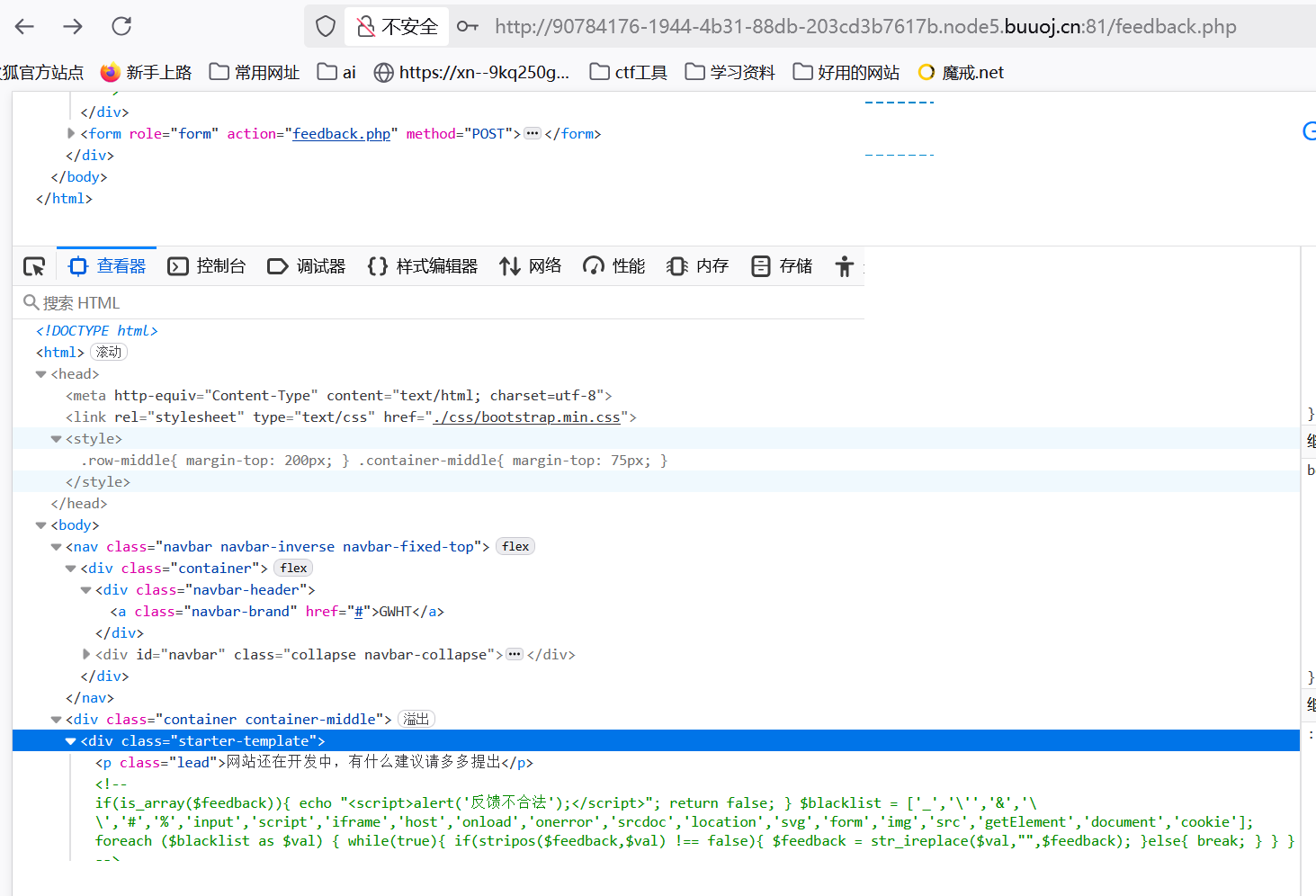Switch to the 性能 performance tab
The width and height of the screenshot is (1316, 896).
point(614,266)
